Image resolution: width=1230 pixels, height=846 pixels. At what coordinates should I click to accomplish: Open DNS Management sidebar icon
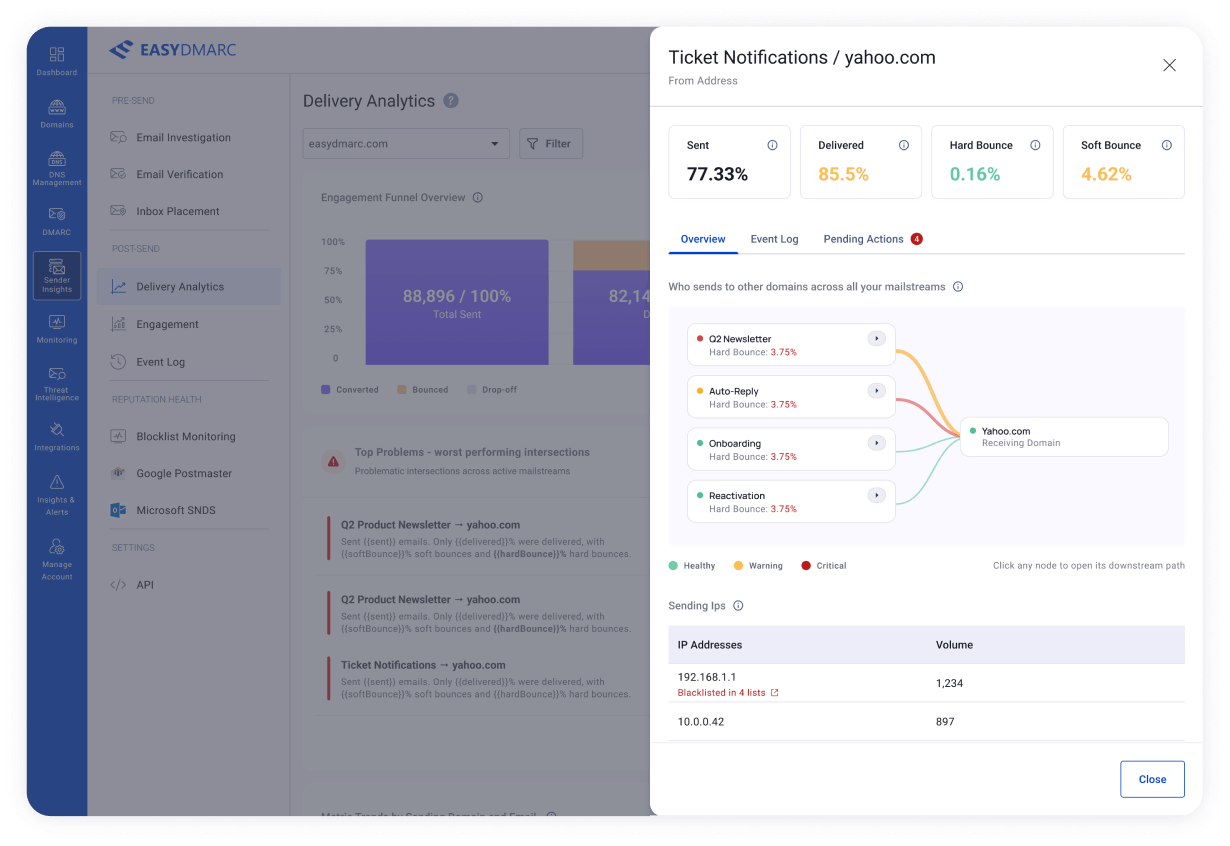click(57, 168)
